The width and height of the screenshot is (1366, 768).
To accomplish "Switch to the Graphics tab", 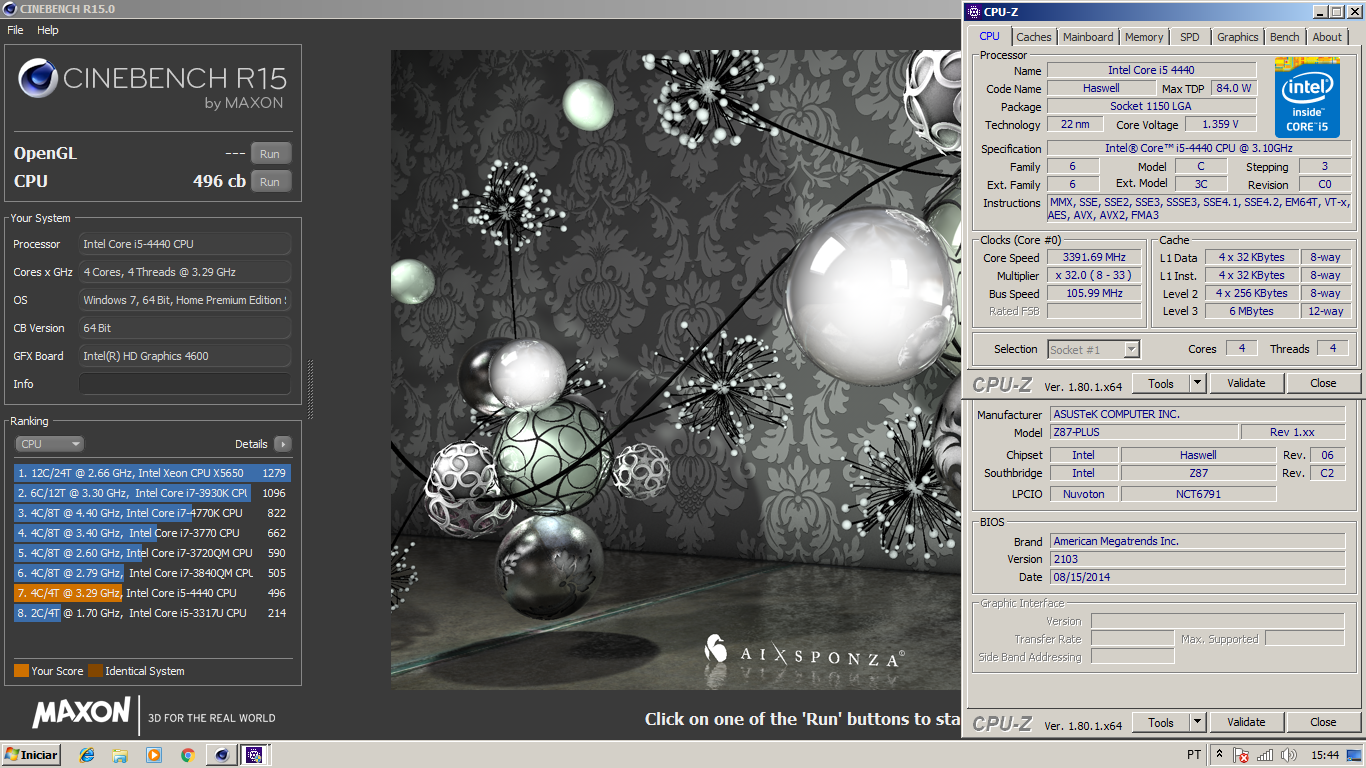I will tap(1237, 37).
